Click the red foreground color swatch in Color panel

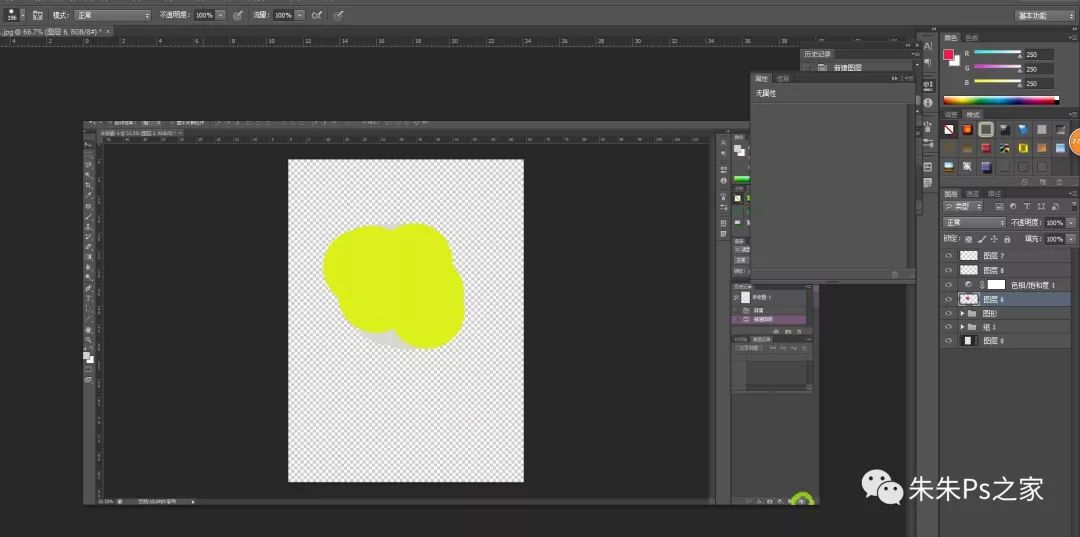click(948, 55)
